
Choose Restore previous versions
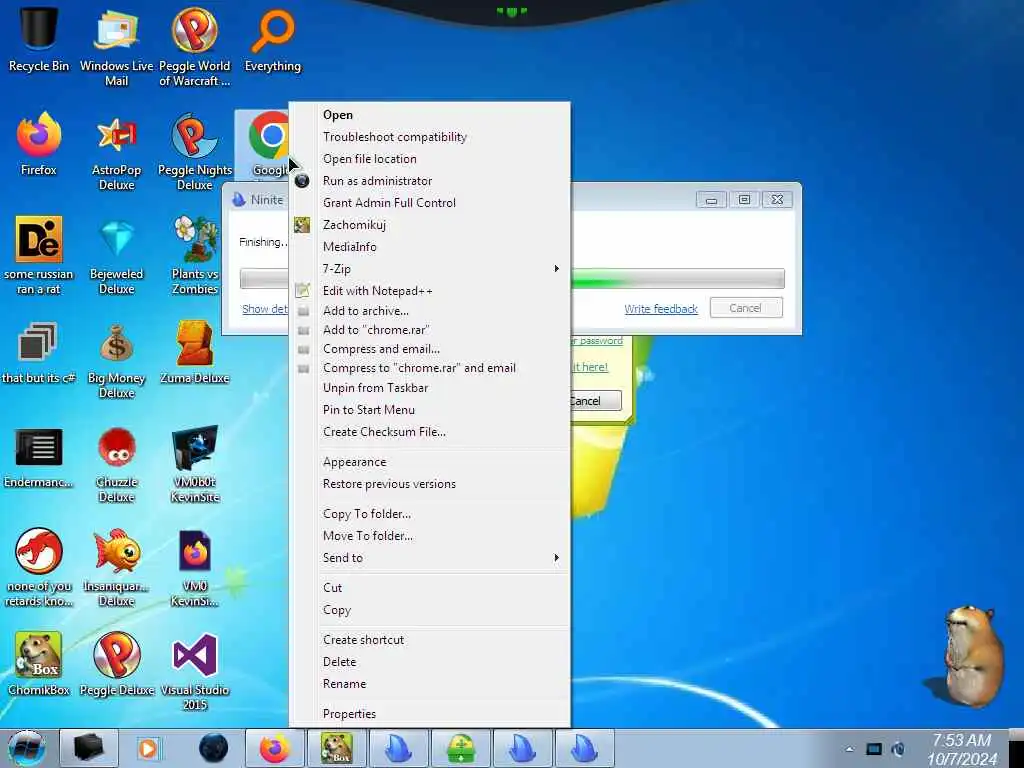click(x=430, y=484)
